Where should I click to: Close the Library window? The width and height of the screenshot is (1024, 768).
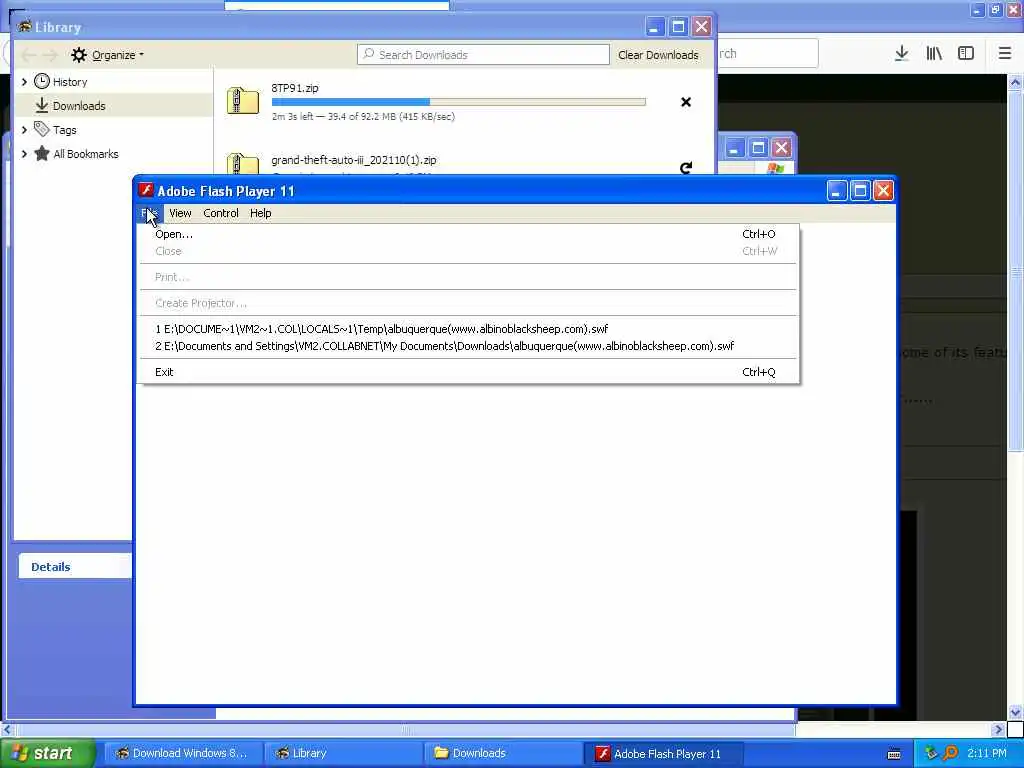[x=701, y=27]
